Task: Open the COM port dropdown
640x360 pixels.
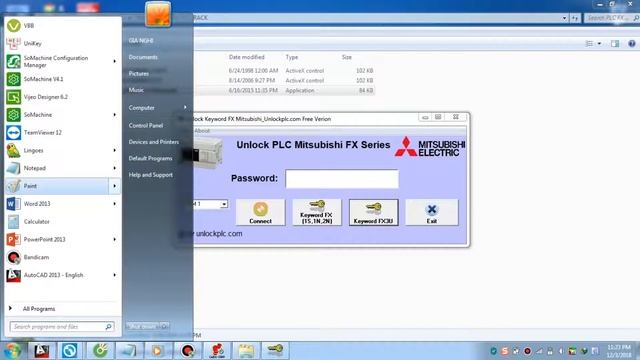Action: [224, 204]
